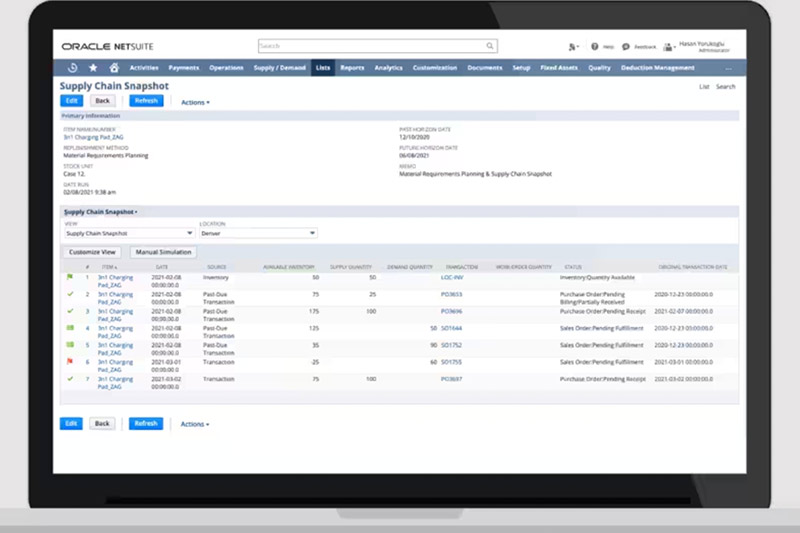This screenshot has width=800, height=533.
Task: Go to the Home icon
Action: (x=114, y=68)
